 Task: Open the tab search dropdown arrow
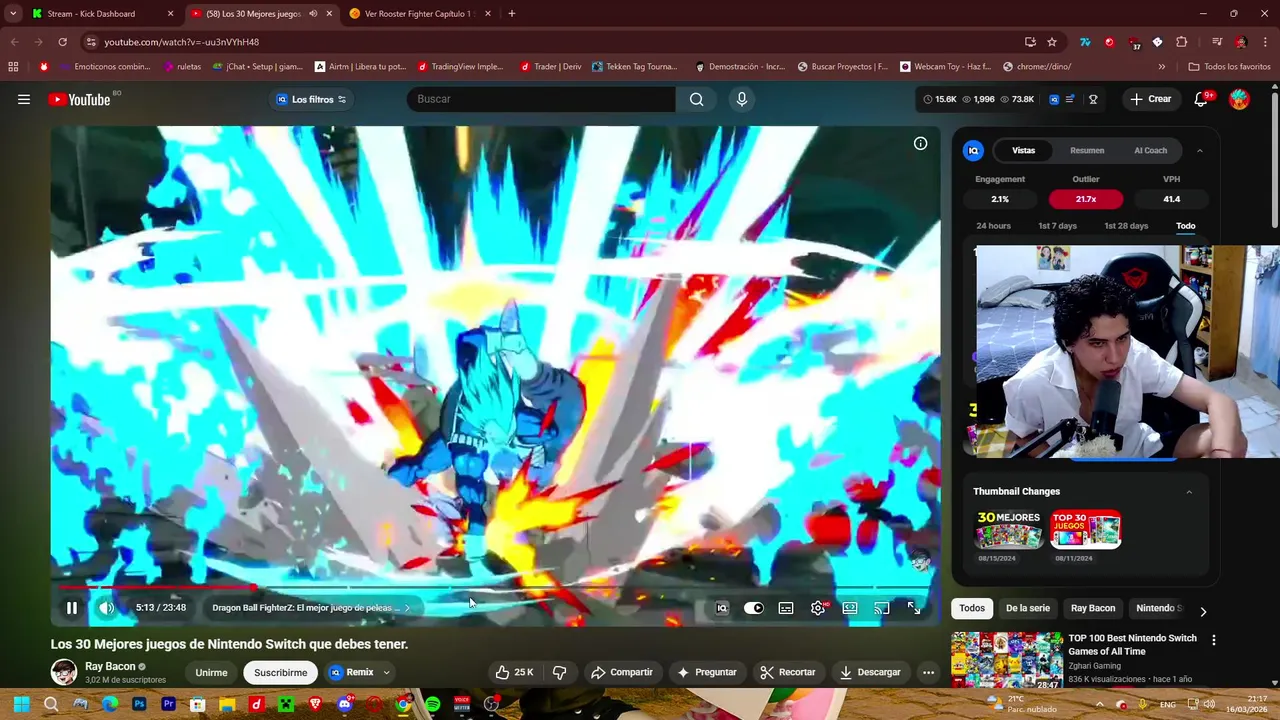pos(13,13)
